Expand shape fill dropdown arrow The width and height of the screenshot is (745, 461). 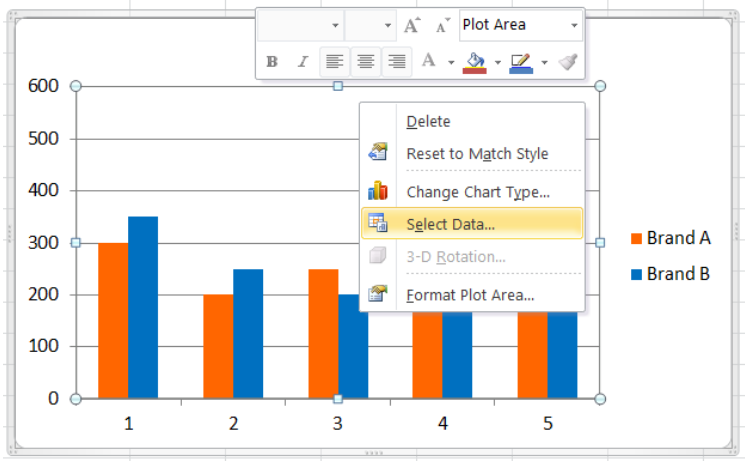pos(497,62)
